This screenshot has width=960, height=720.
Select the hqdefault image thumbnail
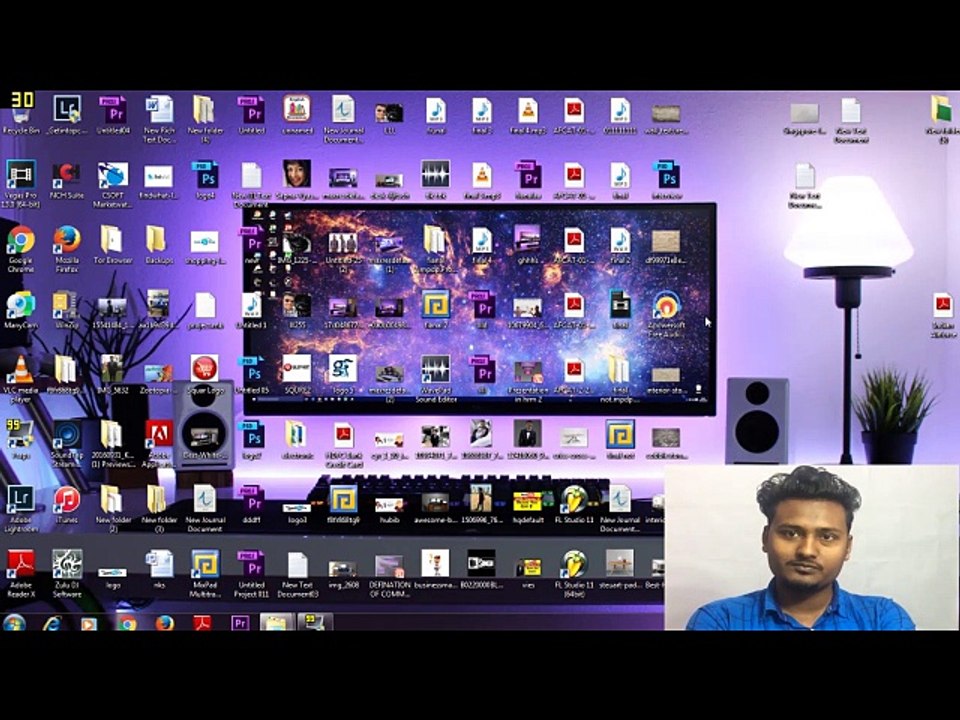[528, 508]
